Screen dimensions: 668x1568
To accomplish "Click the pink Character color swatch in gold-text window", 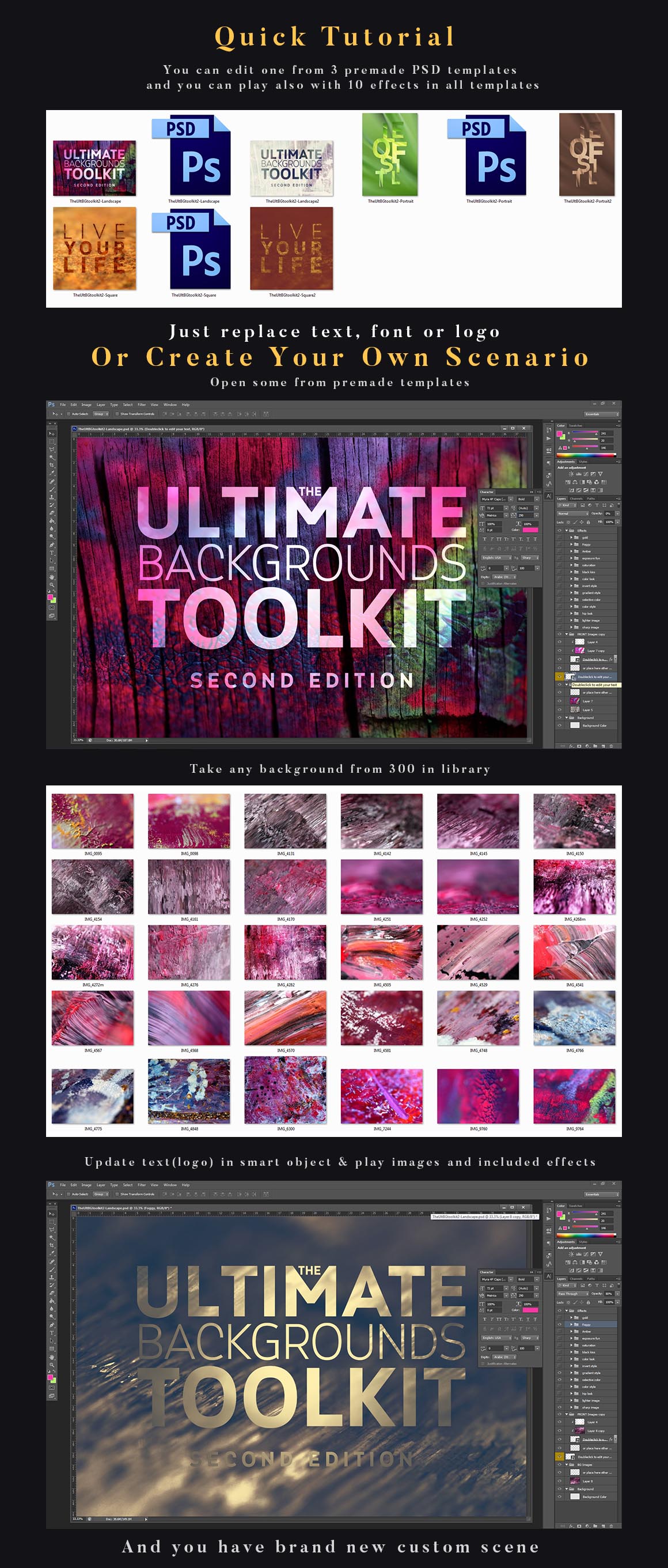I will pyautogui.click(x=530, y=1310).
